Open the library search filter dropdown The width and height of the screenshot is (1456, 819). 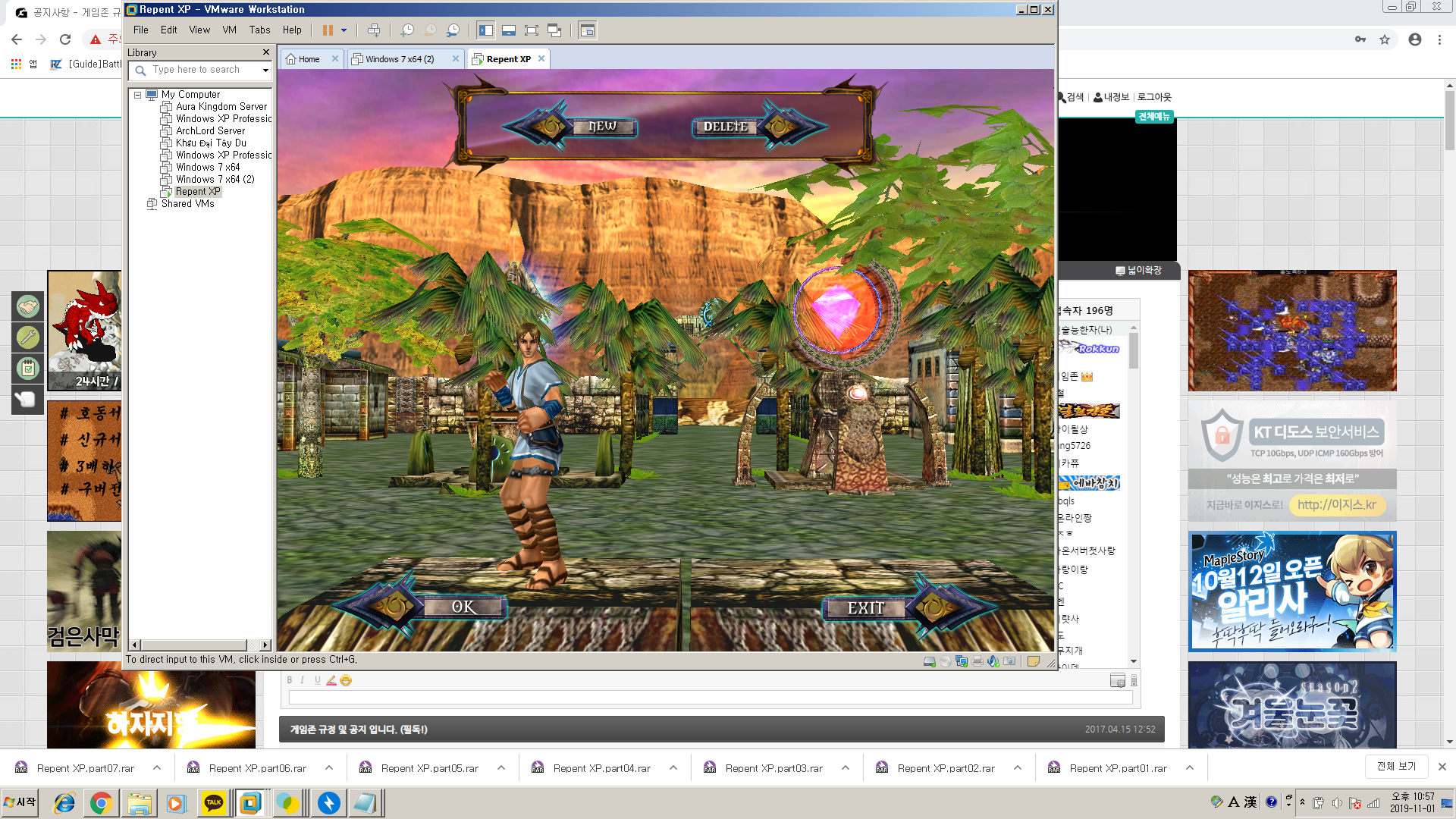point(265,70)
